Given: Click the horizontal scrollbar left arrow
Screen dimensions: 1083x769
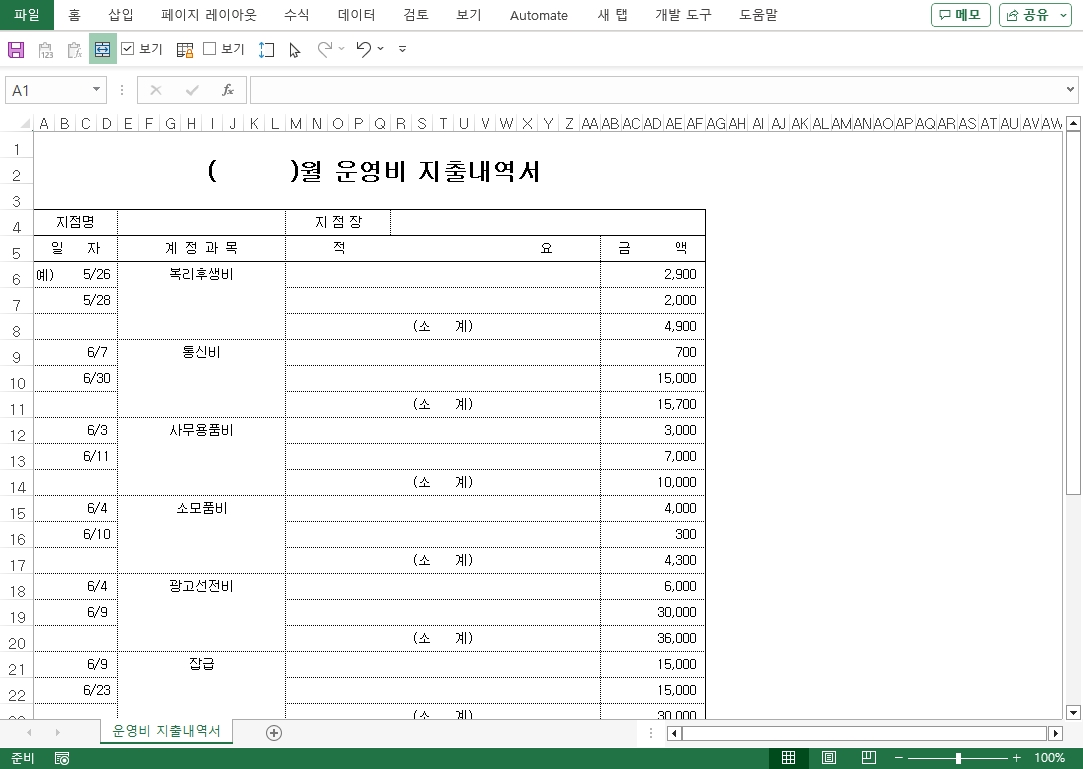Looking at the screenshot, I should point(674,733).
